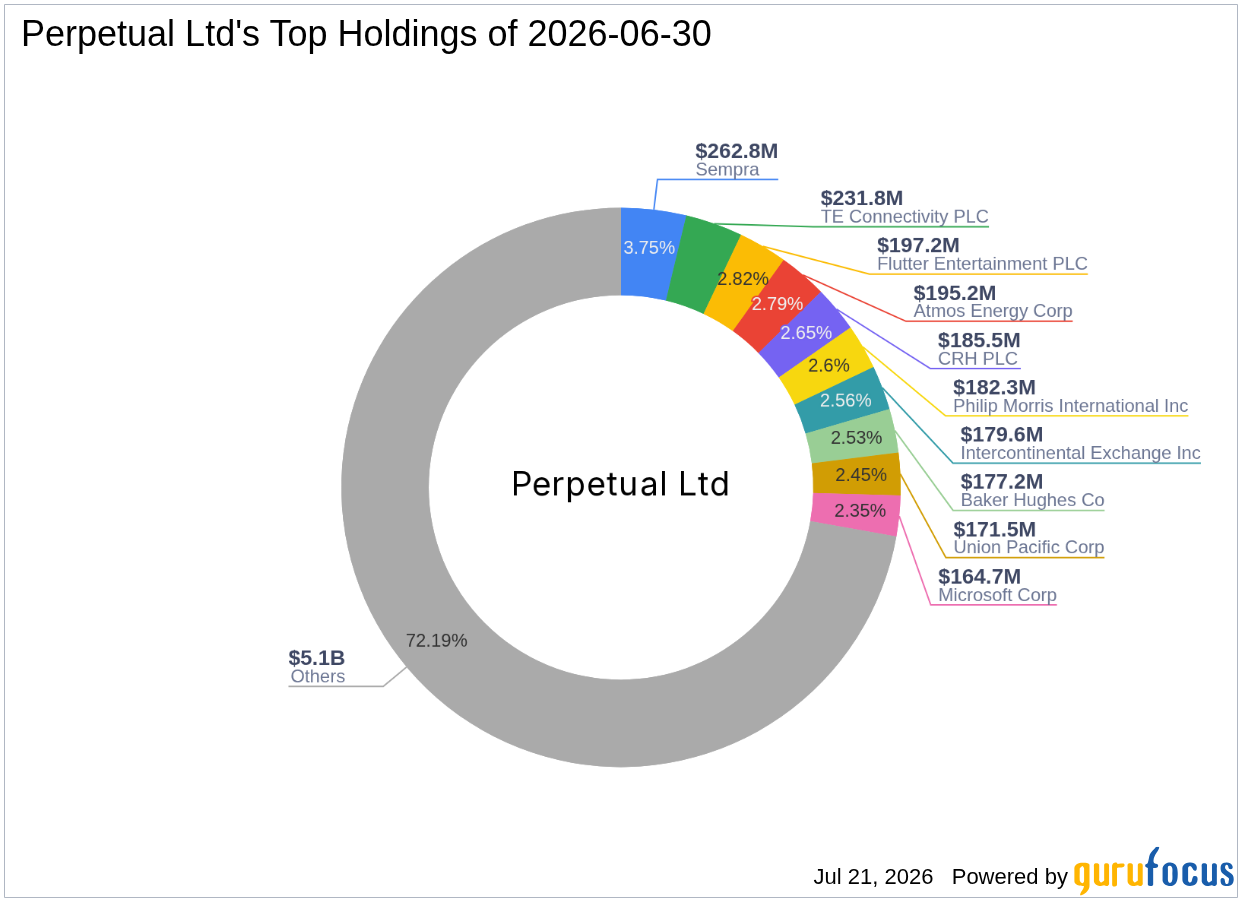This screenshot has height=902, width=1242.
Task: Click the Philip Morris International Inc label
Action: [1070, 406]
